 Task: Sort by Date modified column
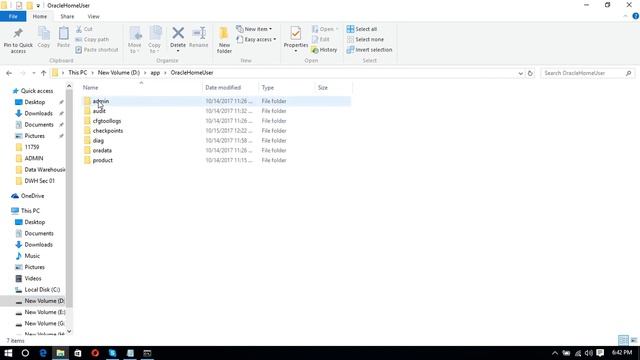(223, 88)
